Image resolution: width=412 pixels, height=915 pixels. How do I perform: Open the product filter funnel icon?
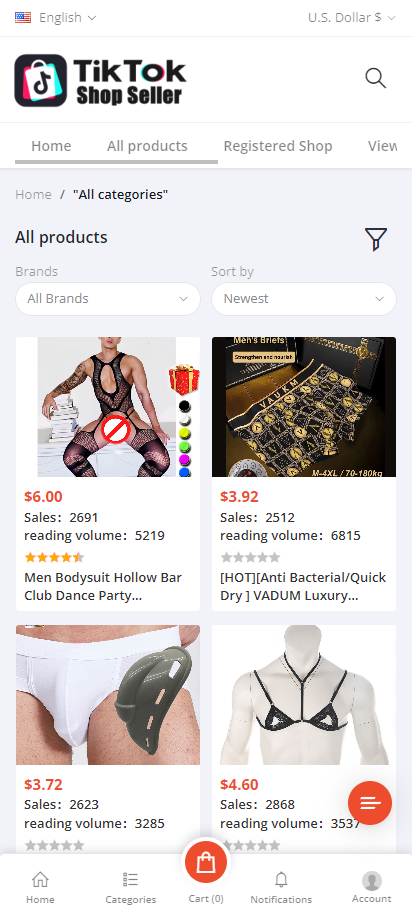(376, 239)
